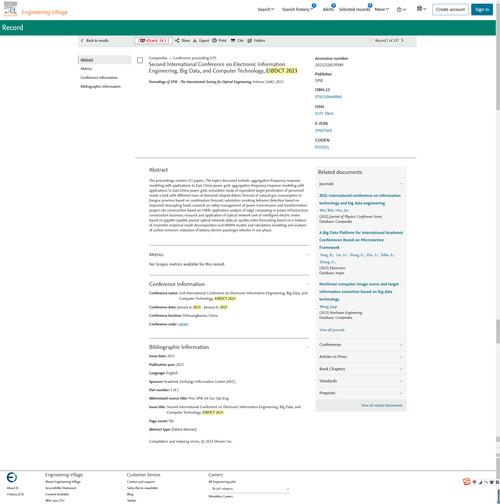This screenshot has width=500, height=504.
Task: Select the record checkbox beside the title
Action: [140, 60]
